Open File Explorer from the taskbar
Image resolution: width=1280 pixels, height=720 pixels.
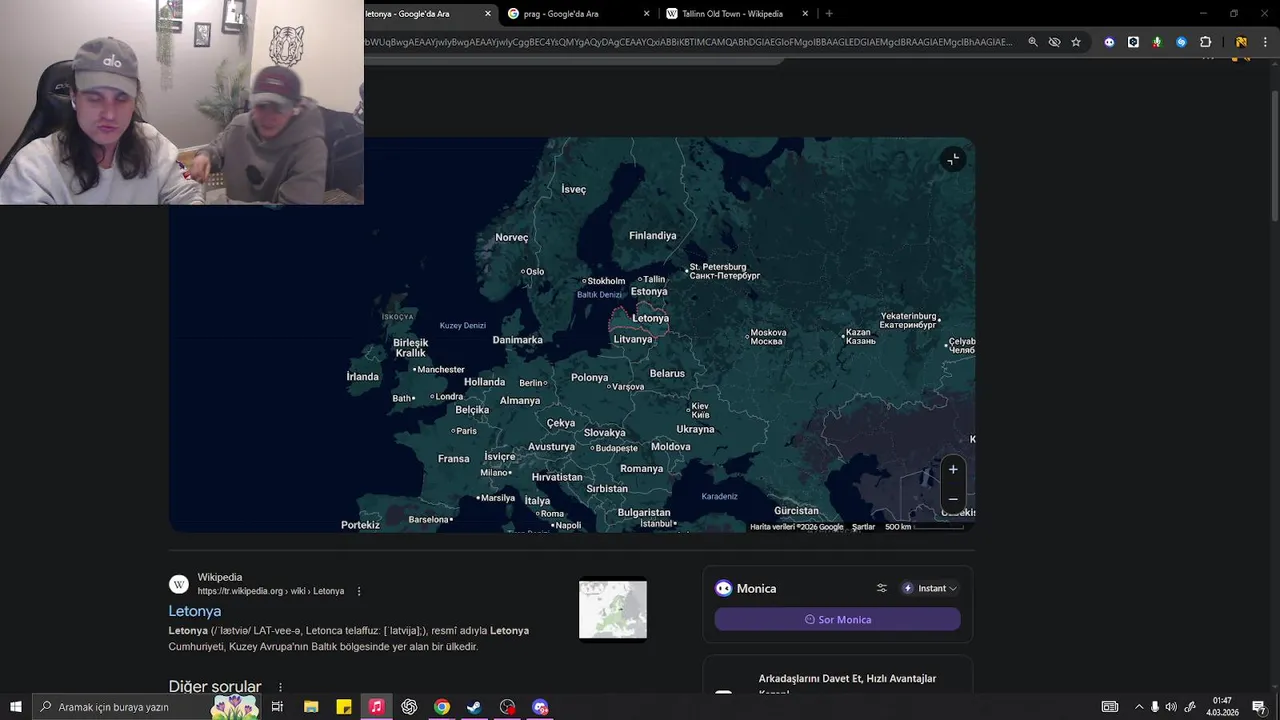pos(311,707)
